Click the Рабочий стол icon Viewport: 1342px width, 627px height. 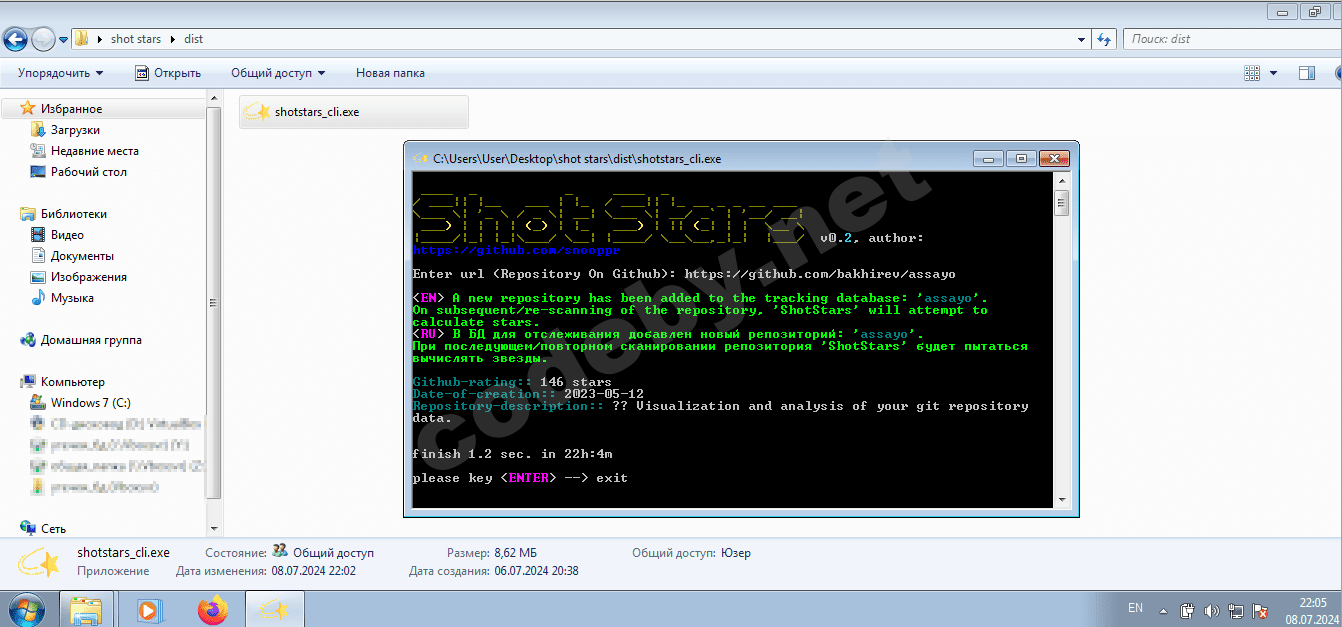pyautogui.click(x=39, y=172)
